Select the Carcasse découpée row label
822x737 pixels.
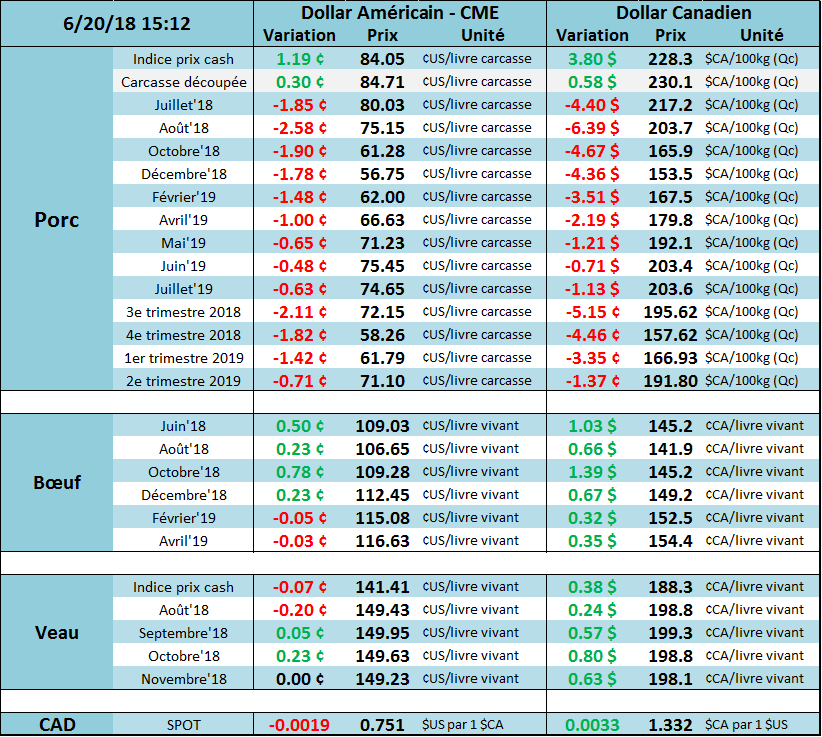pos(183,82)
